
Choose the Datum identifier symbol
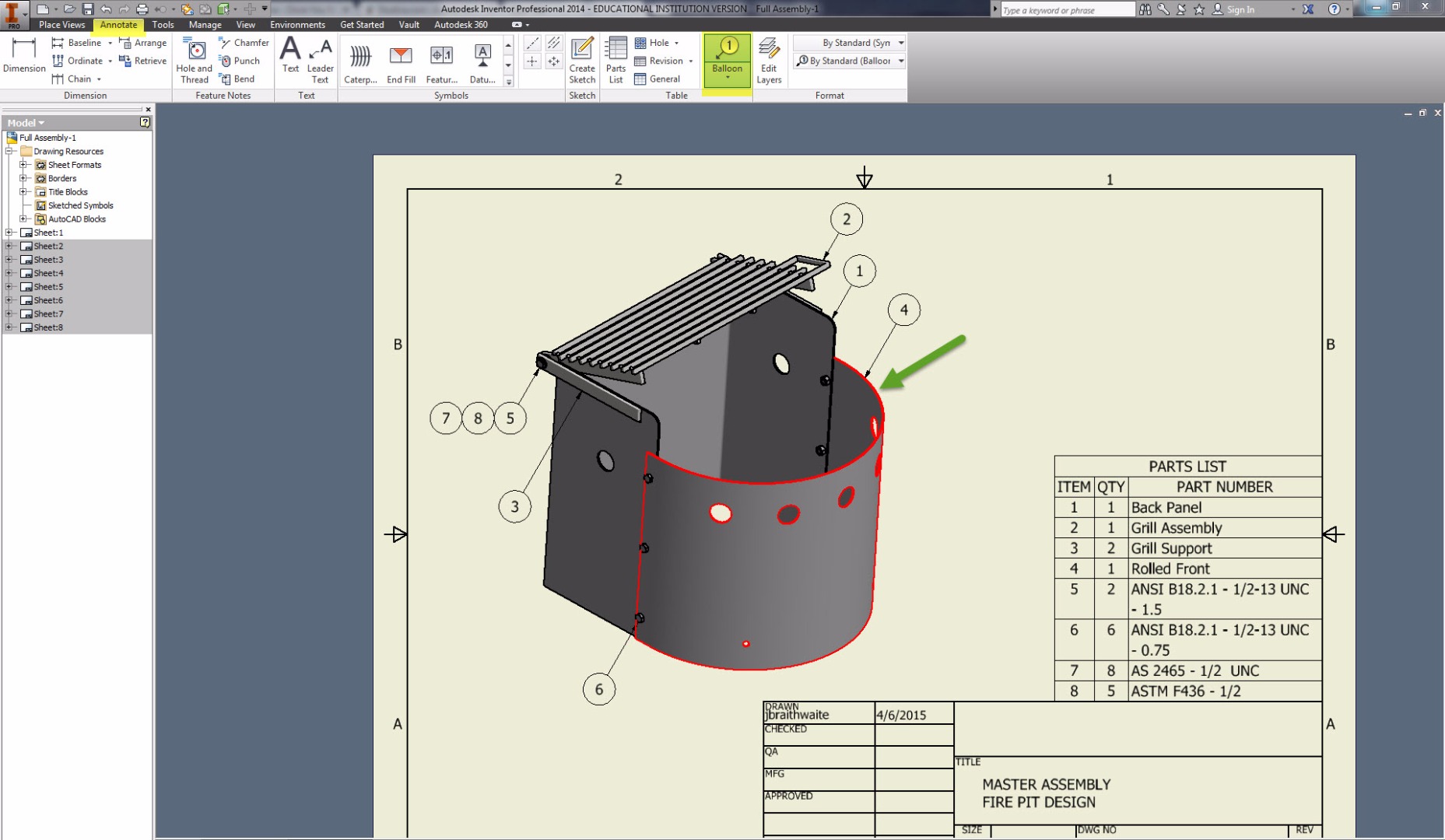(482, 62)
